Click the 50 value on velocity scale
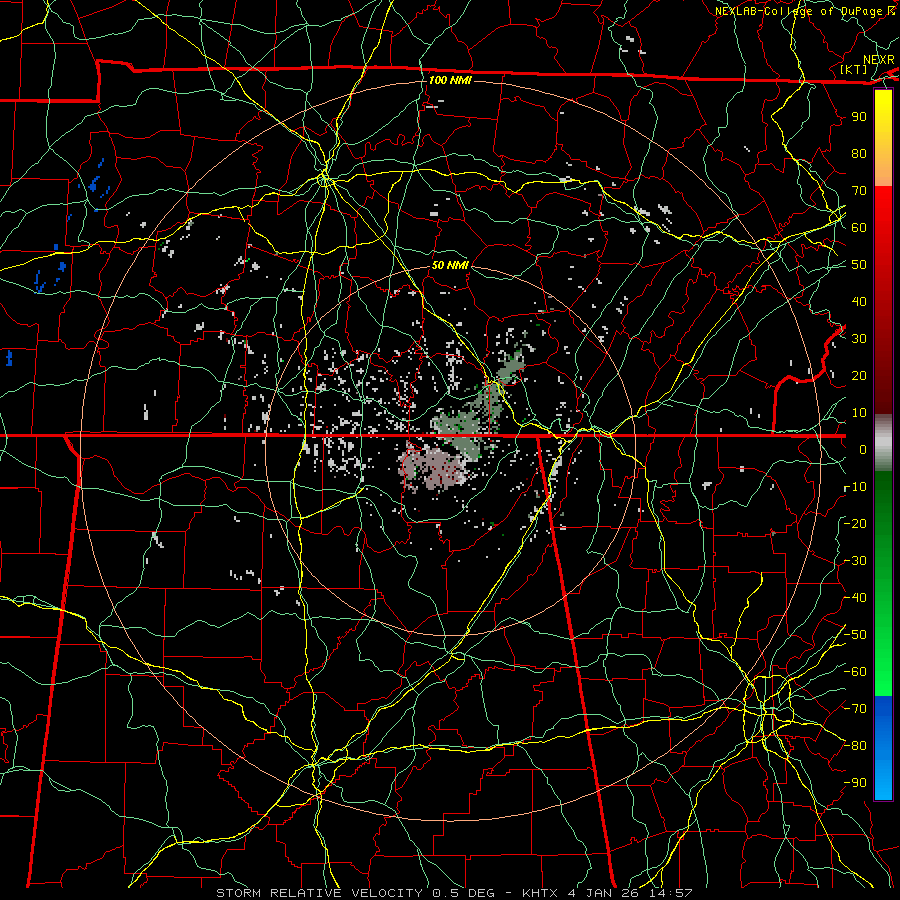This screenshot has height=900, width=900. (859, 265)
